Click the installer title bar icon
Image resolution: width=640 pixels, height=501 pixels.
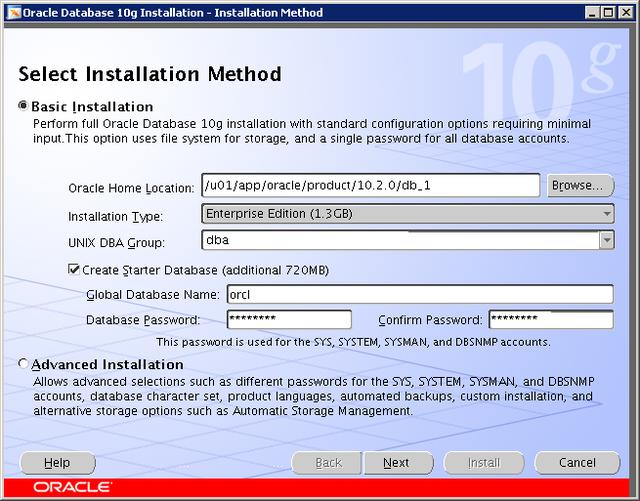click(14, 13)
